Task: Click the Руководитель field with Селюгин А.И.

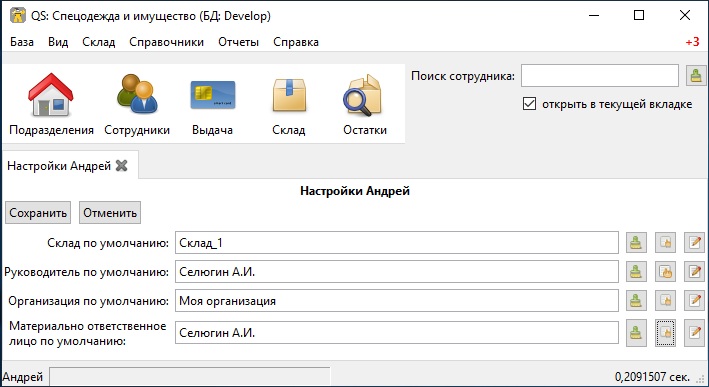Action: coord(397,272)
